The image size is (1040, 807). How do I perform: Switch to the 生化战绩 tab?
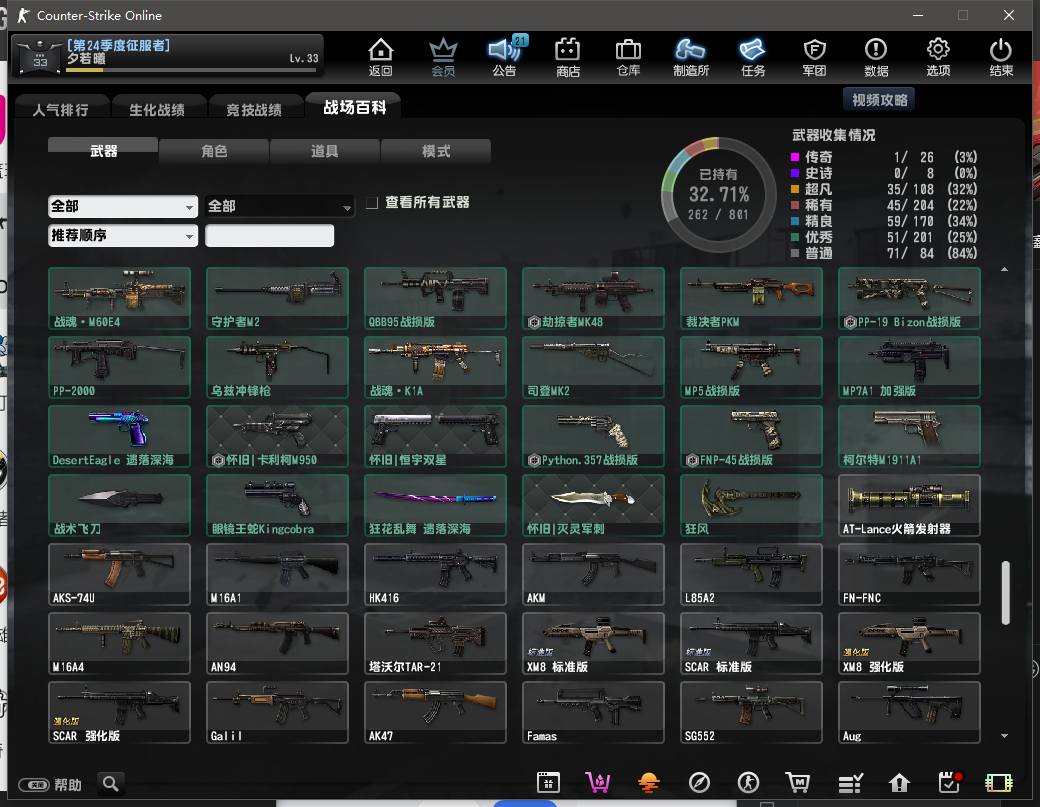pos(156,109)
